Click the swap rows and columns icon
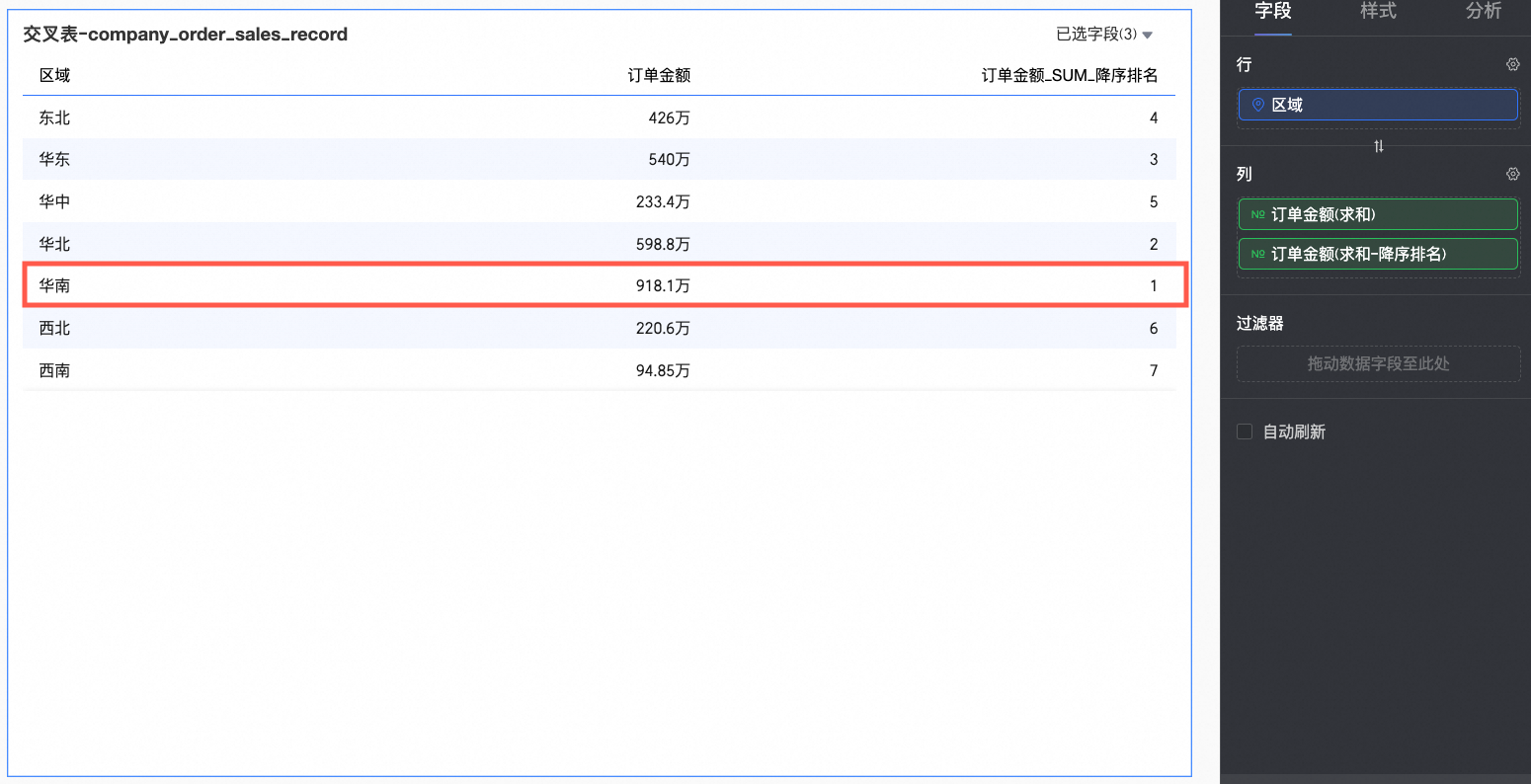This screenshot has width=1531, height=784. pyautogui.click(x=1379, y=146)
